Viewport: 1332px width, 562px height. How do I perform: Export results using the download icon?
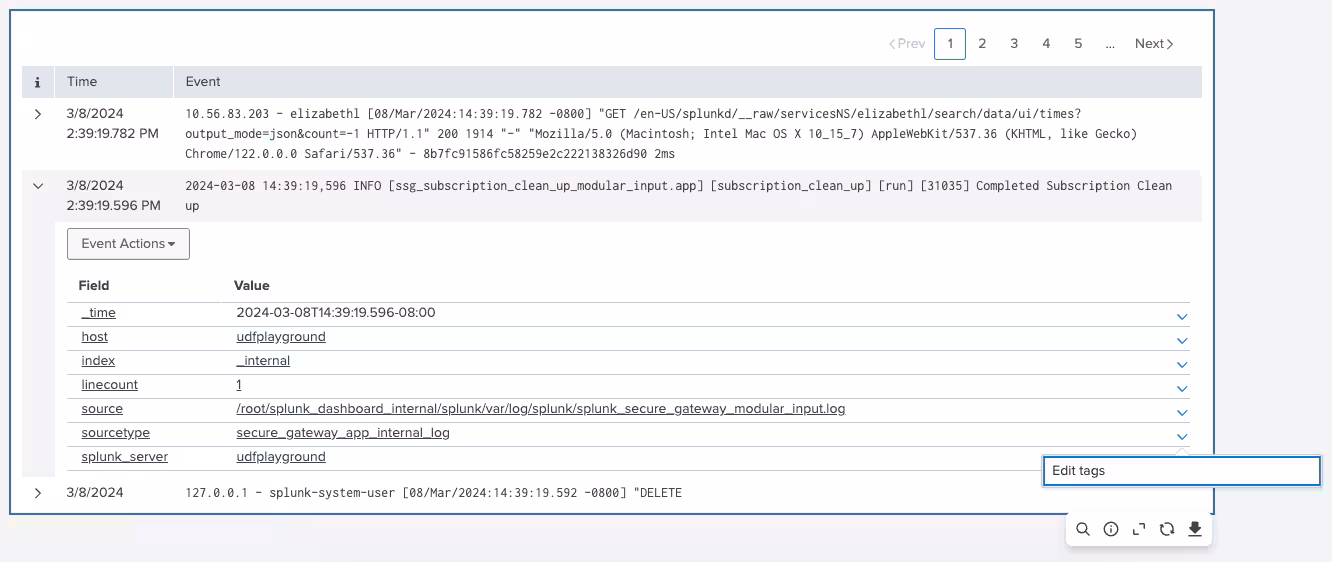click(1194, 530)
